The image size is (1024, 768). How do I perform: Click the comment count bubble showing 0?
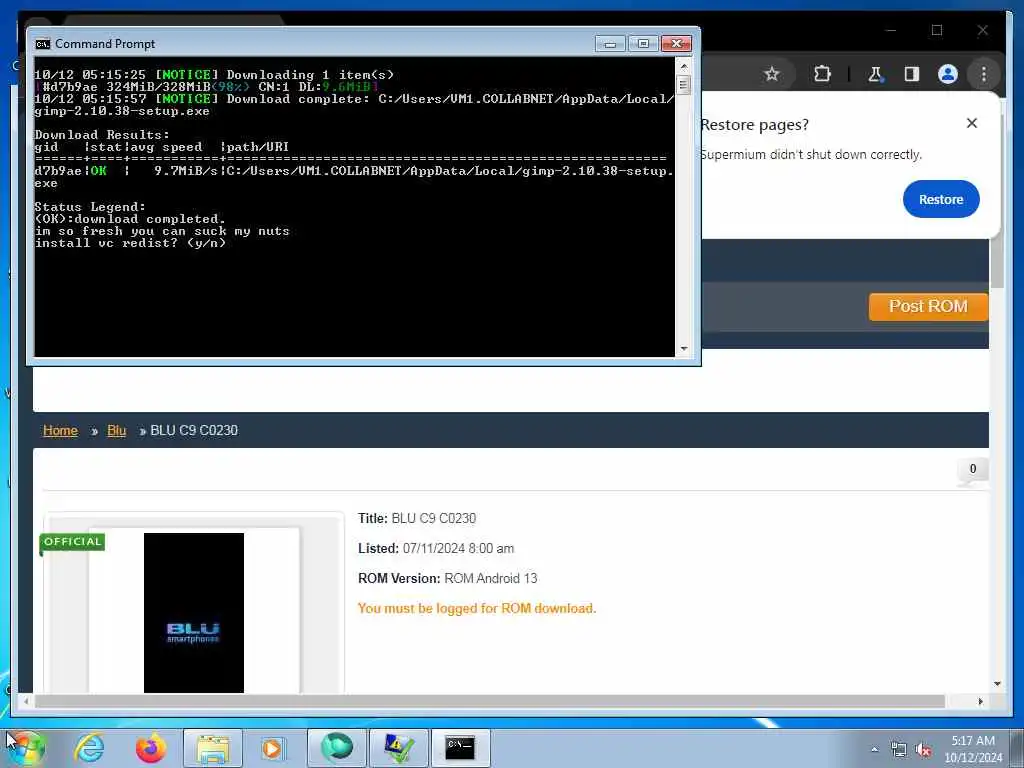click(x=972, y=469)
